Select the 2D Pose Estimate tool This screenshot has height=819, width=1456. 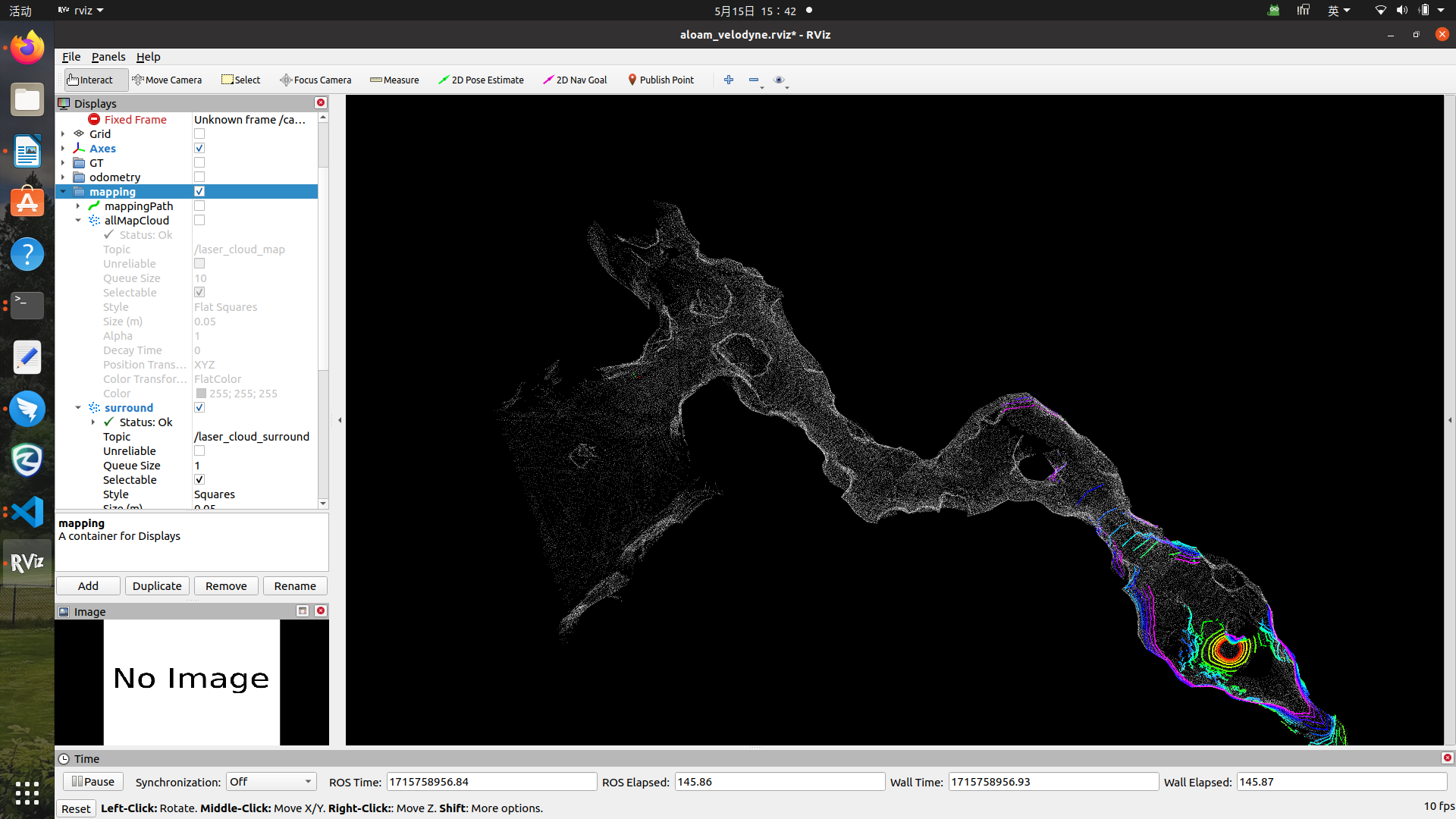[481, 80]
